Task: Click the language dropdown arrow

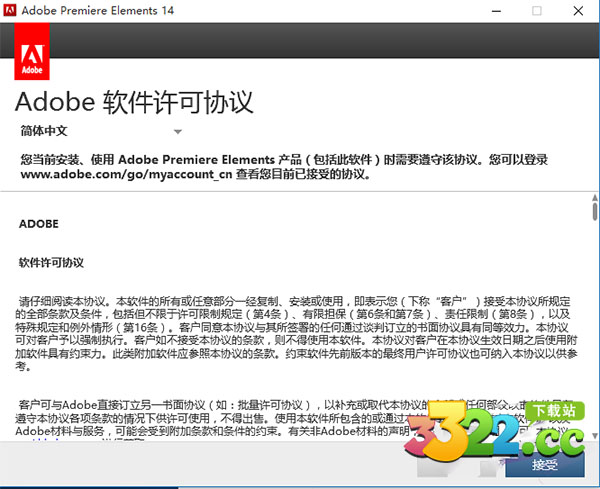Action: (177, 131)
